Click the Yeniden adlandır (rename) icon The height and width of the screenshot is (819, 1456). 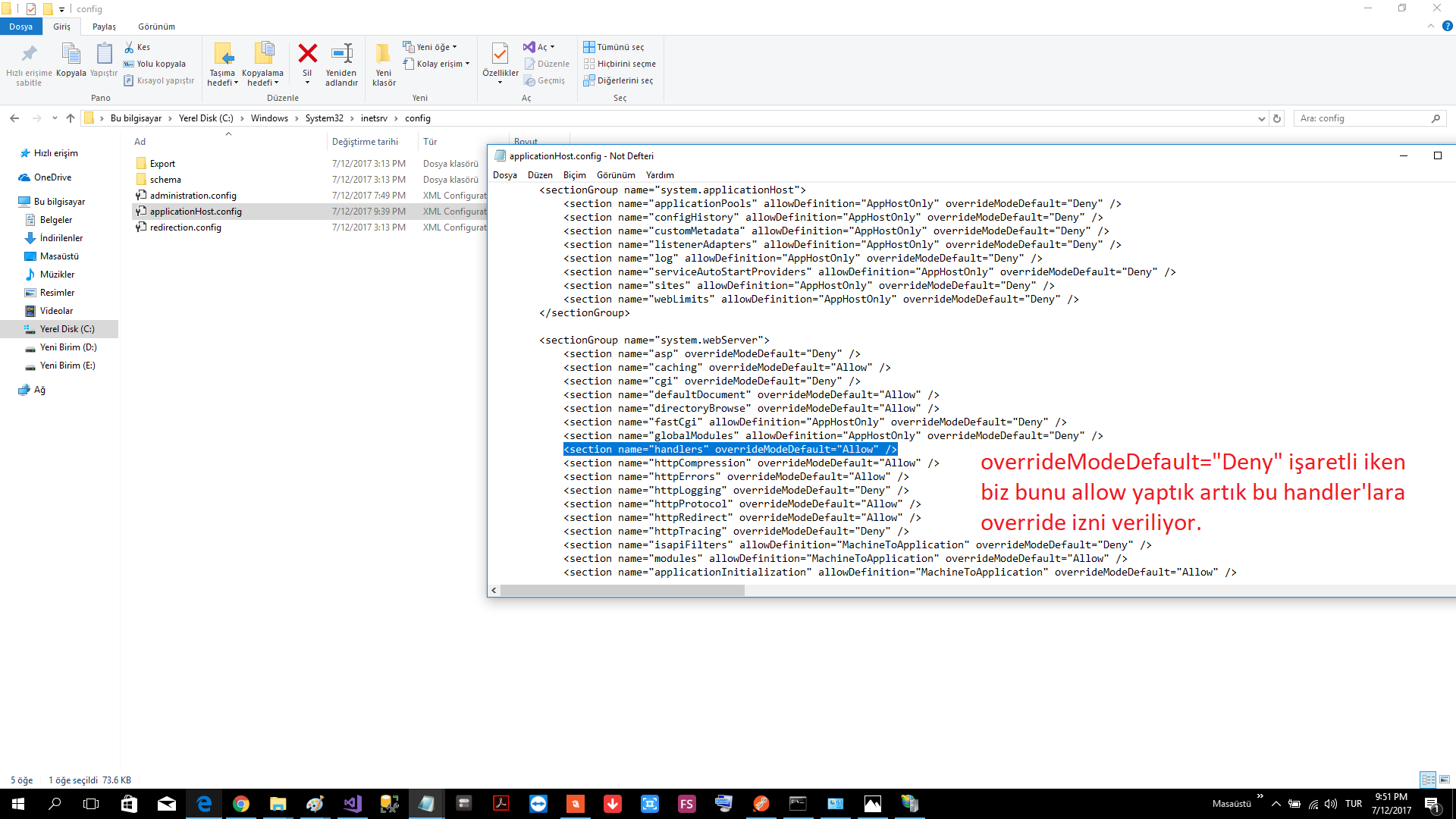[x=341, y=55]
